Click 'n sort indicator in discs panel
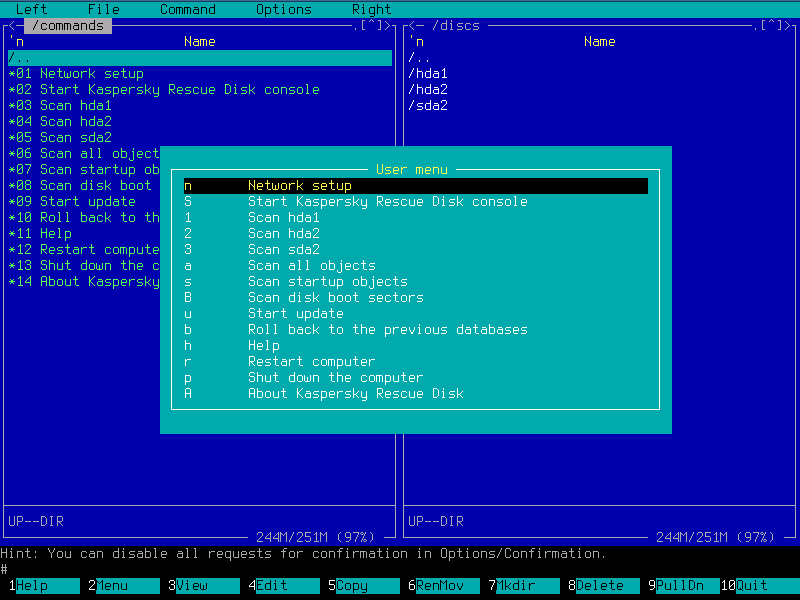This screenshot has height=600, width=800. 416,42
